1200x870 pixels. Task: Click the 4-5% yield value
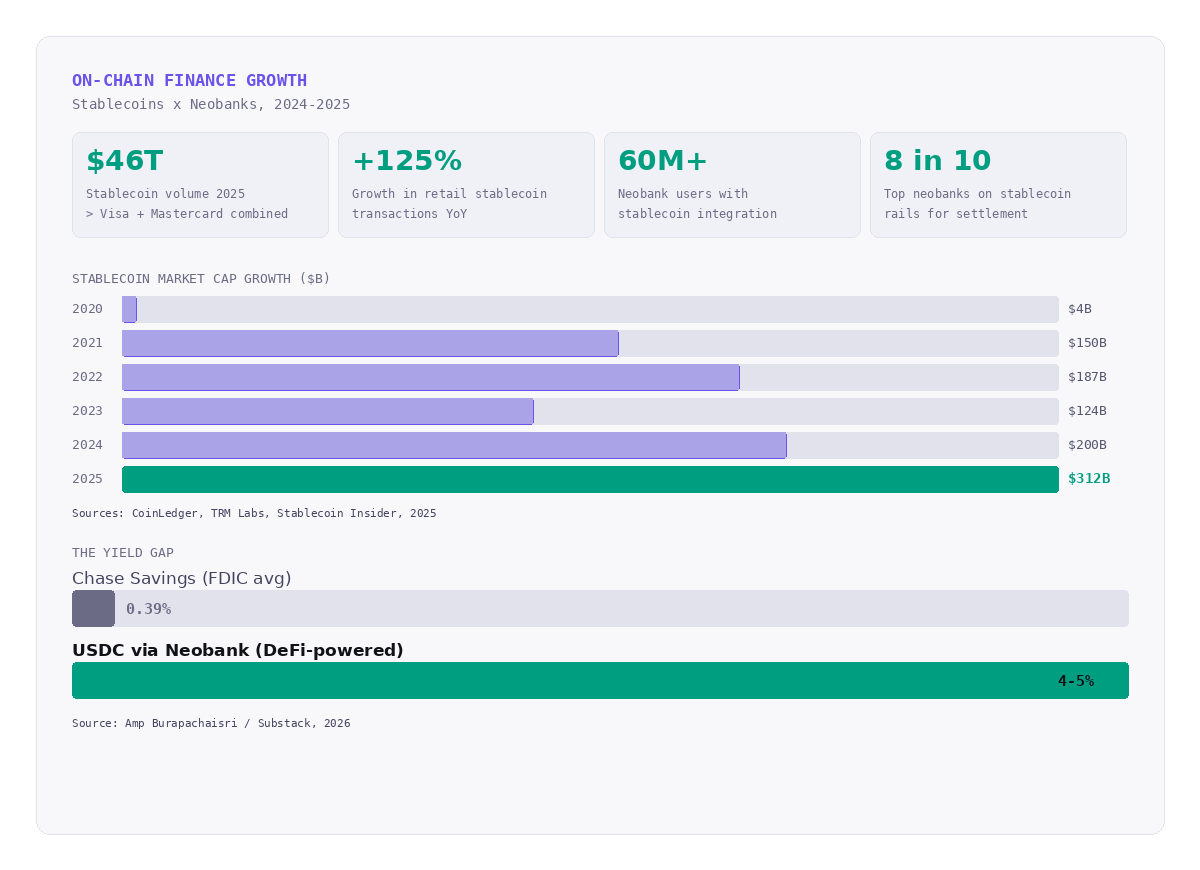(1076, 681)
